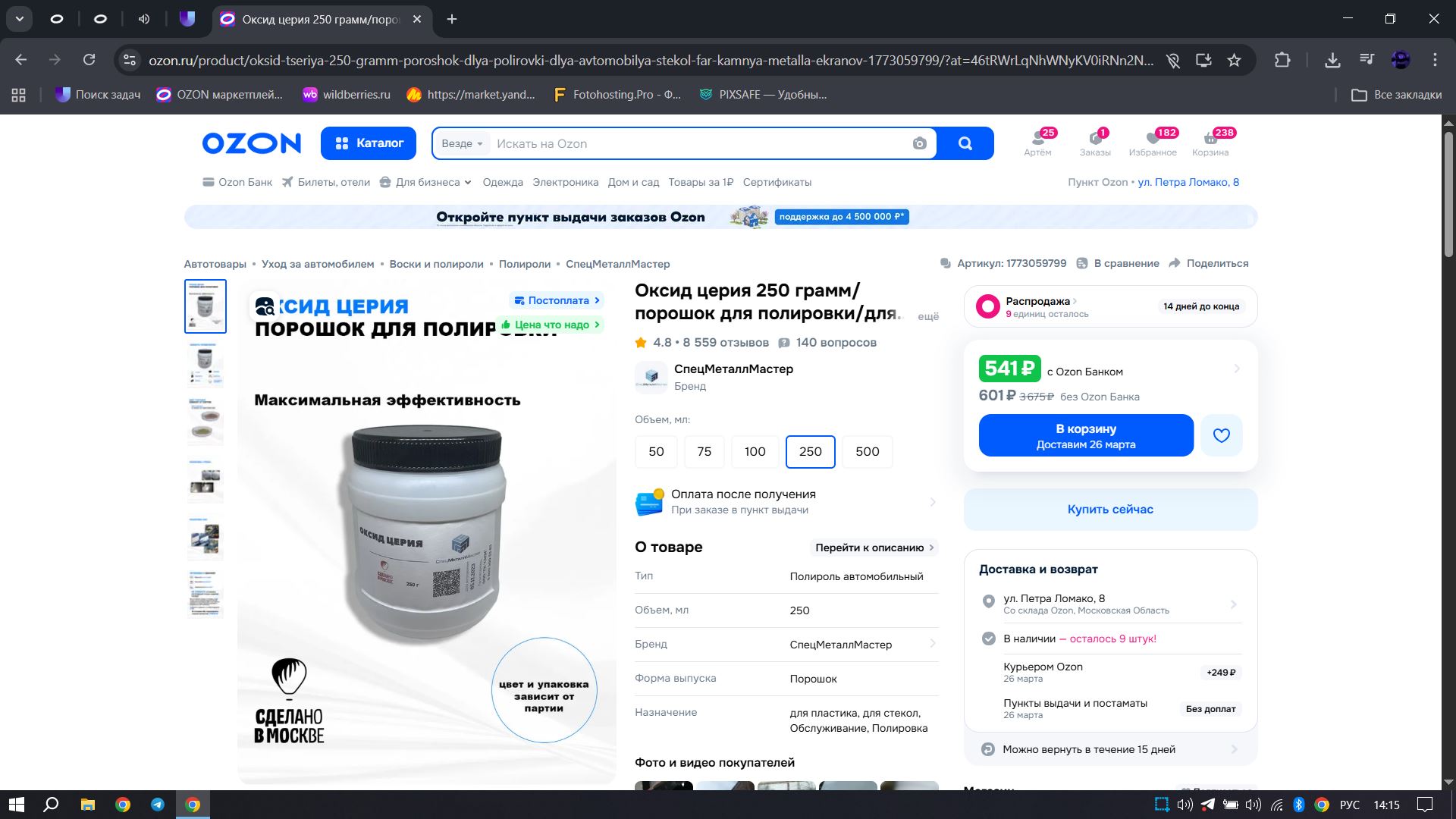Choose the 50 ml volume option
This screenshot has height=819, width=1456.
tap(656, 452)
